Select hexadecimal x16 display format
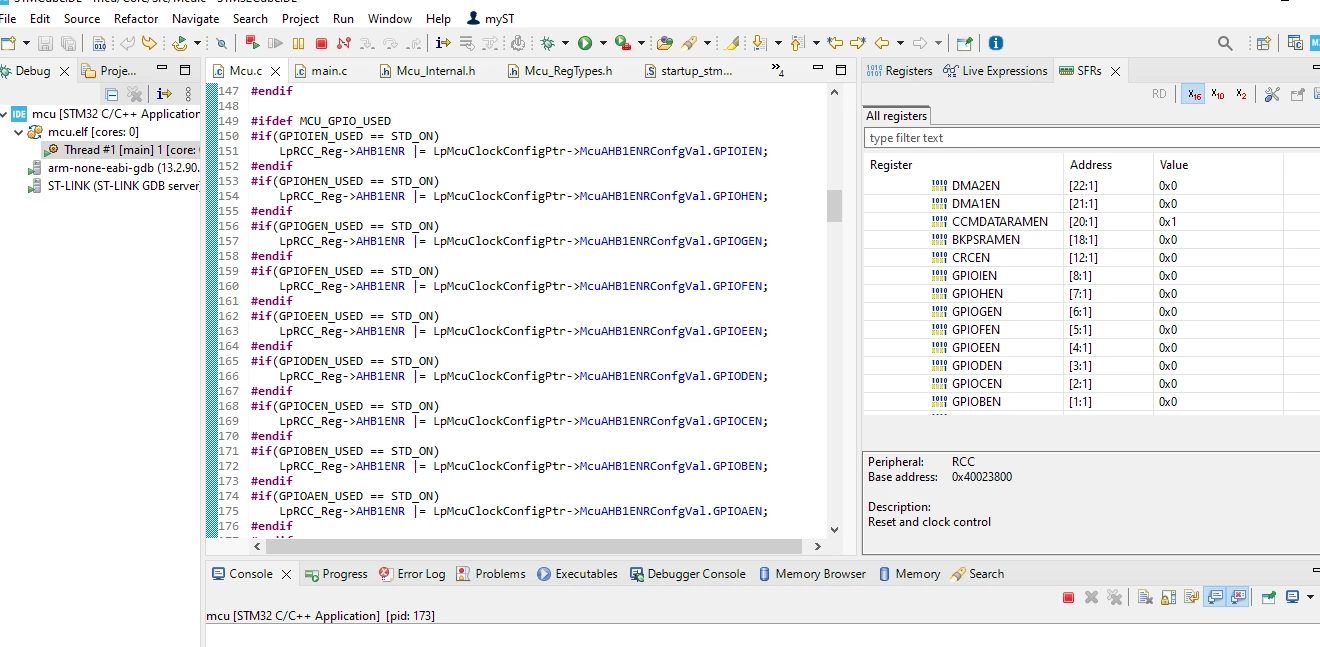The width and height of the screenshot is (1320, 647). click(1194, 94)
